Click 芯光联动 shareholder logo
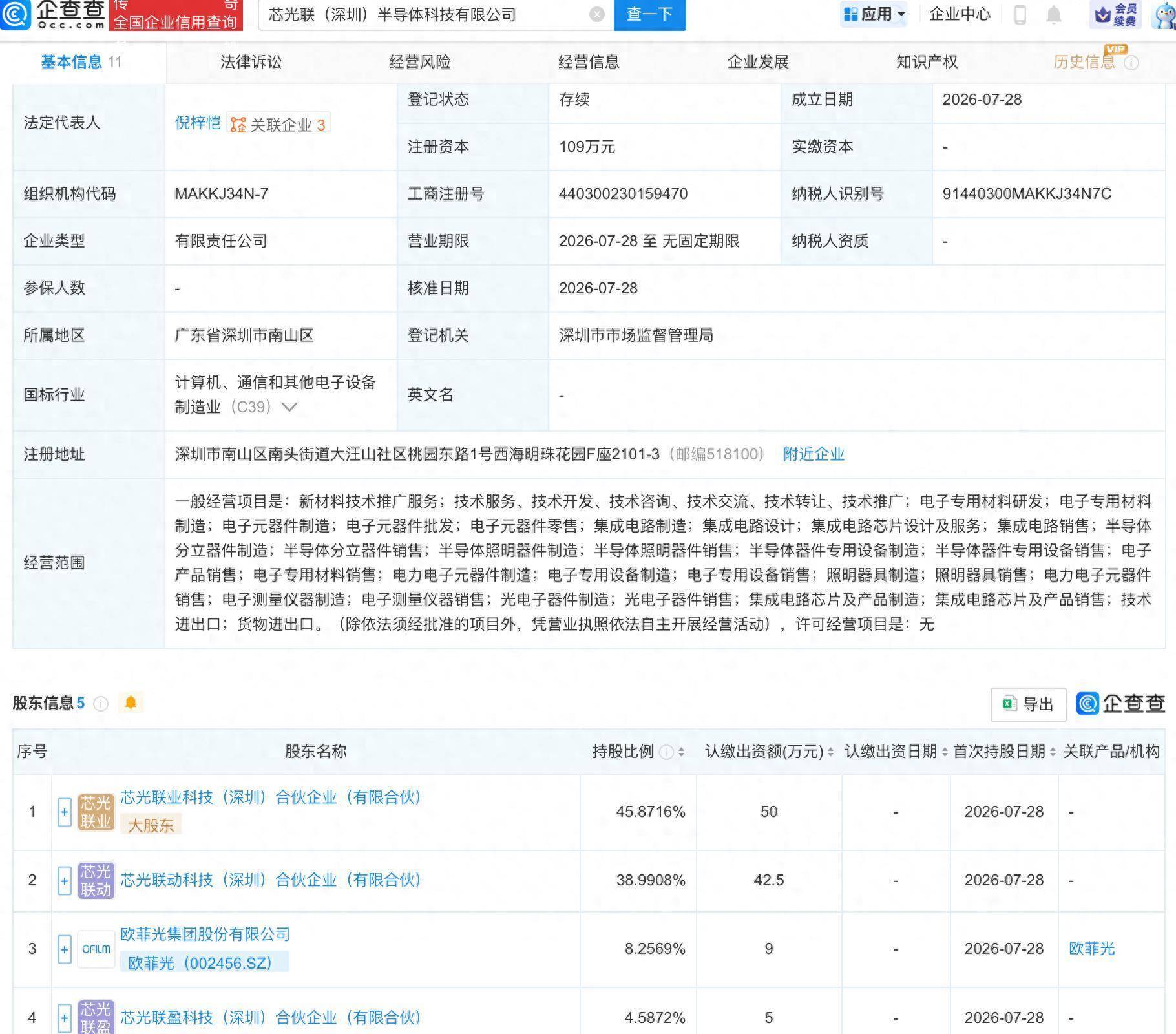 coord(96,881)
